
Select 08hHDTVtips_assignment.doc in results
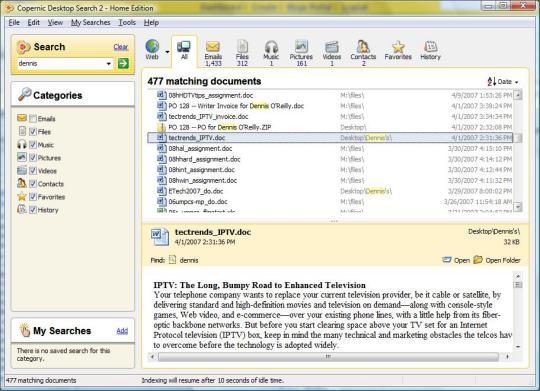click(x=330, y=95)
